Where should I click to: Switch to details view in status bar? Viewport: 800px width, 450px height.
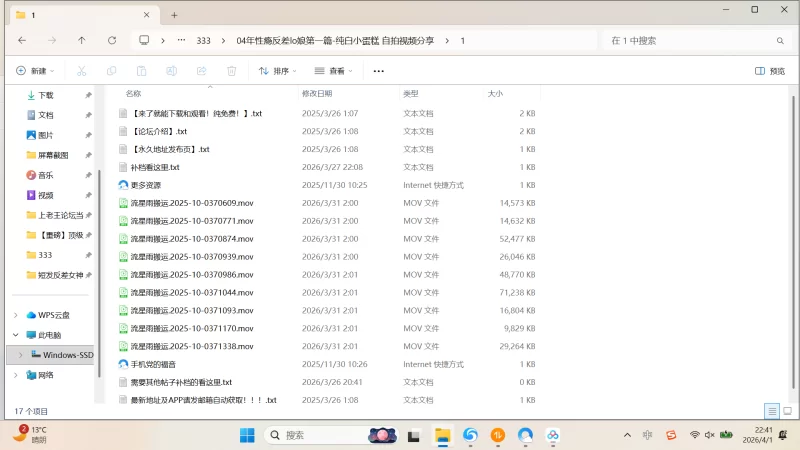coord(771,411)
